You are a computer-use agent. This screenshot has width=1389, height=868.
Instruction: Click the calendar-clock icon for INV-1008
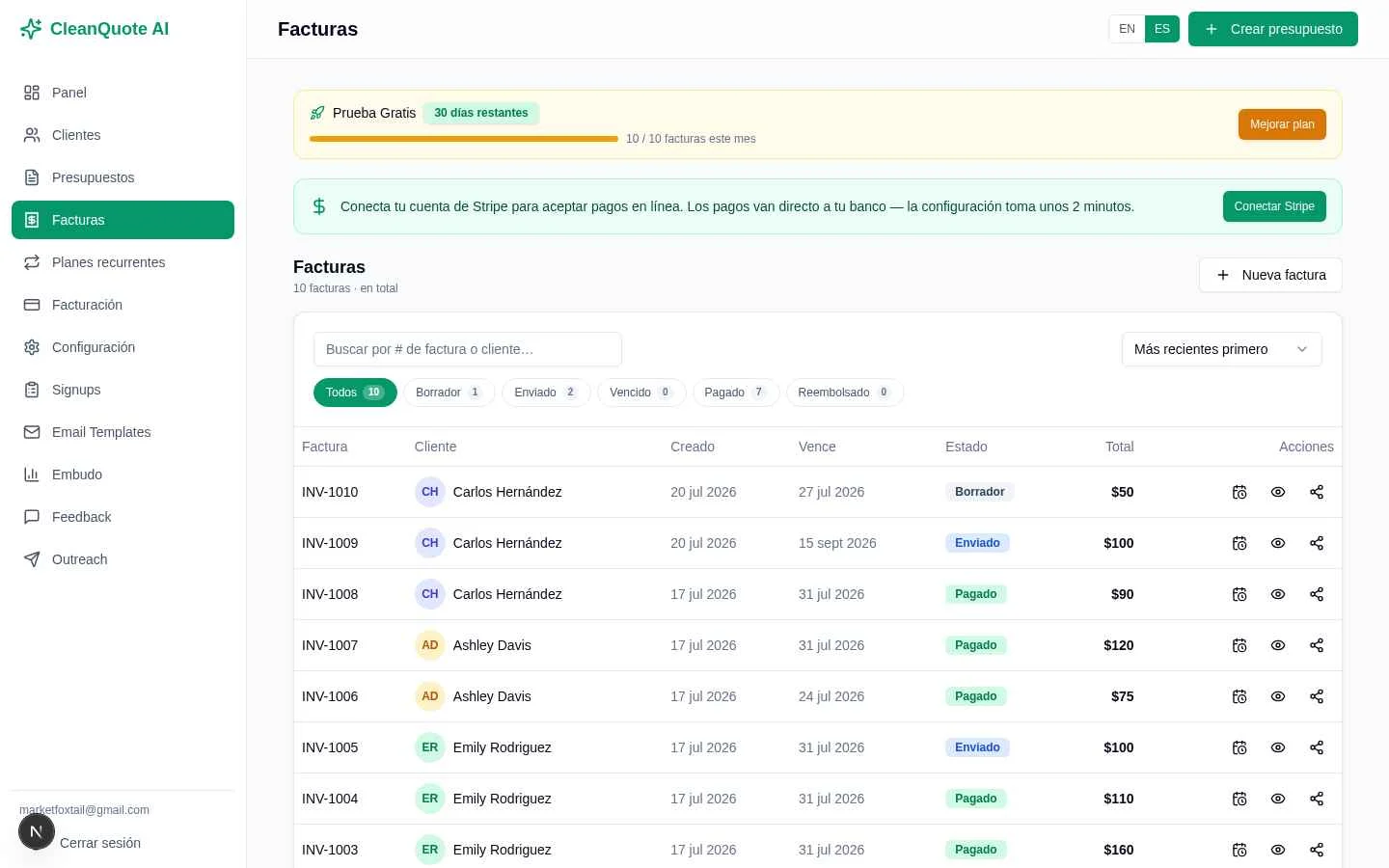(x=1239, y=594)
